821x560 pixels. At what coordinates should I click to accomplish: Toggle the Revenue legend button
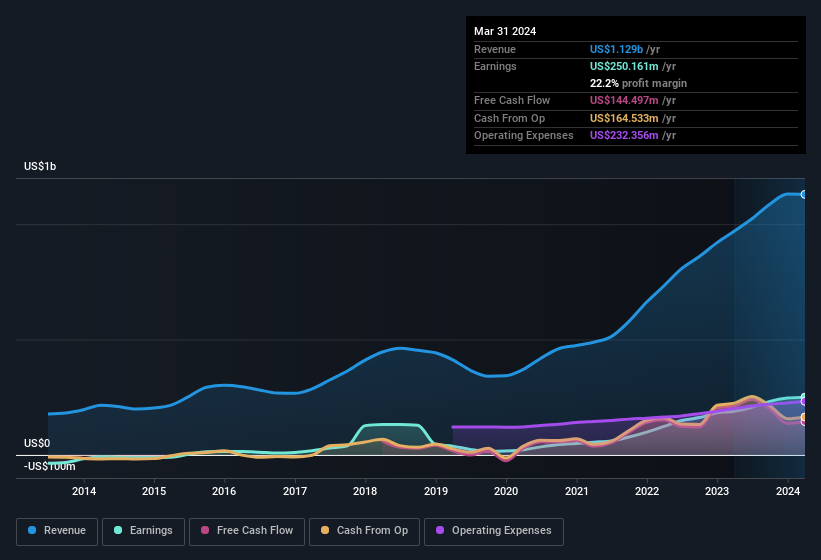[x=57, y=531]
